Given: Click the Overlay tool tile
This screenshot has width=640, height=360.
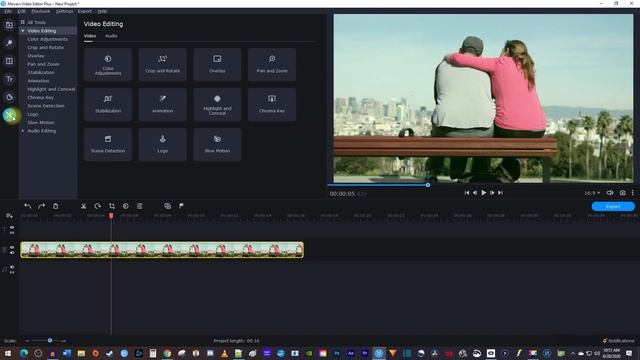Looking at the screenshot, I should tap(217, 64).
